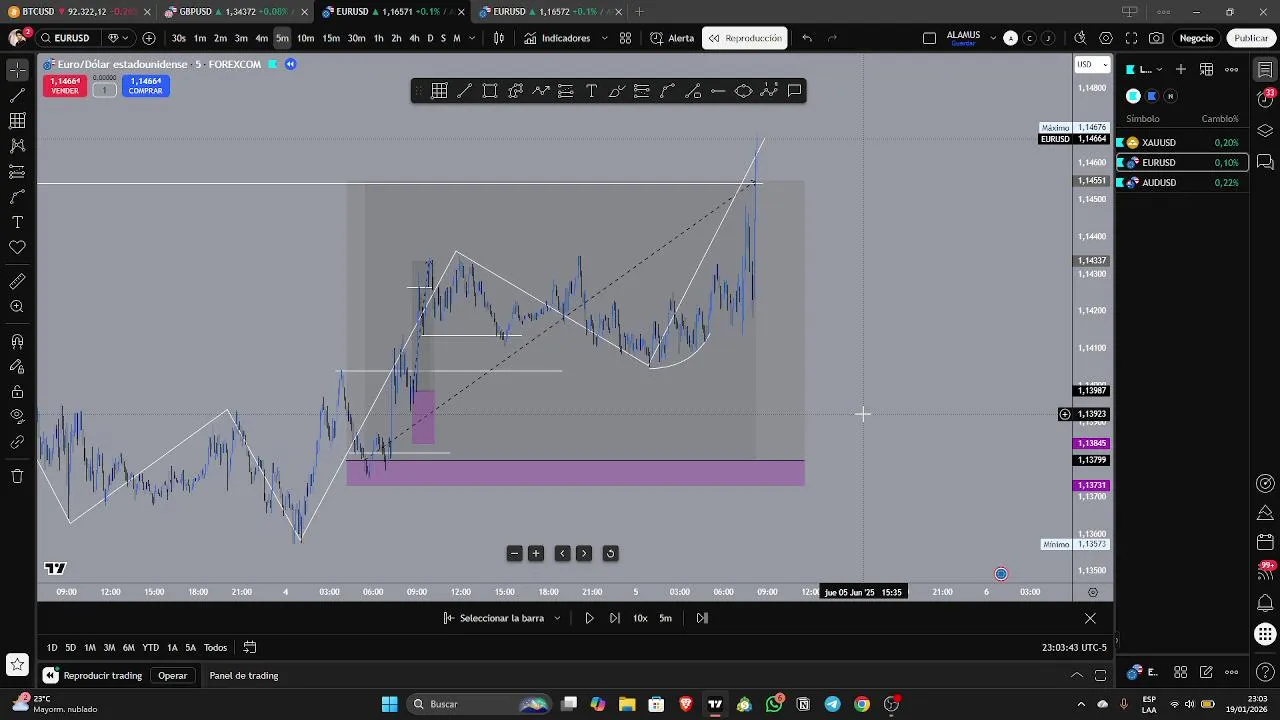Select AUDUSD in the watchlist

[x=1182, y=183]
